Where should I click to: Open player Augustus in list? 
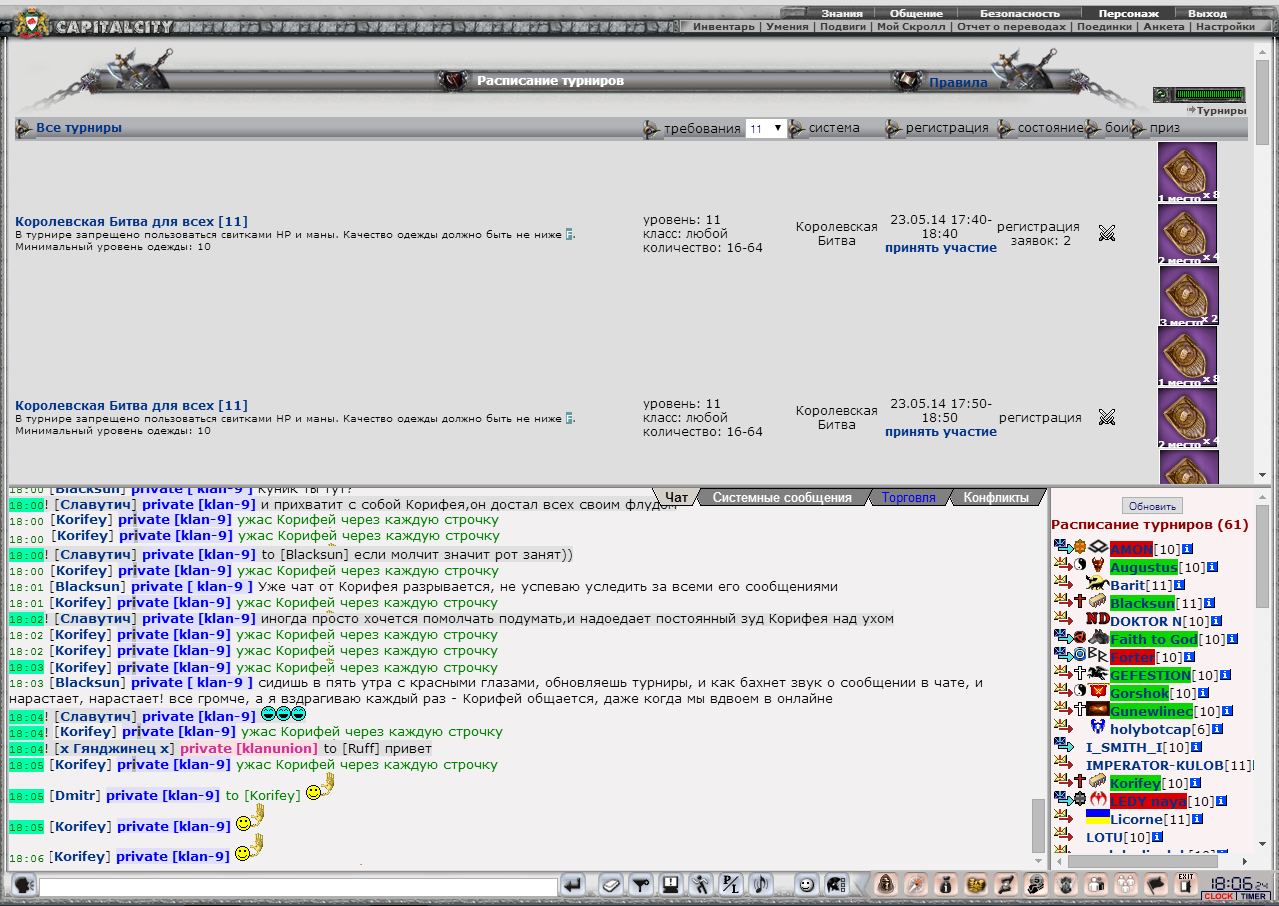click(x=1144, y=567)
